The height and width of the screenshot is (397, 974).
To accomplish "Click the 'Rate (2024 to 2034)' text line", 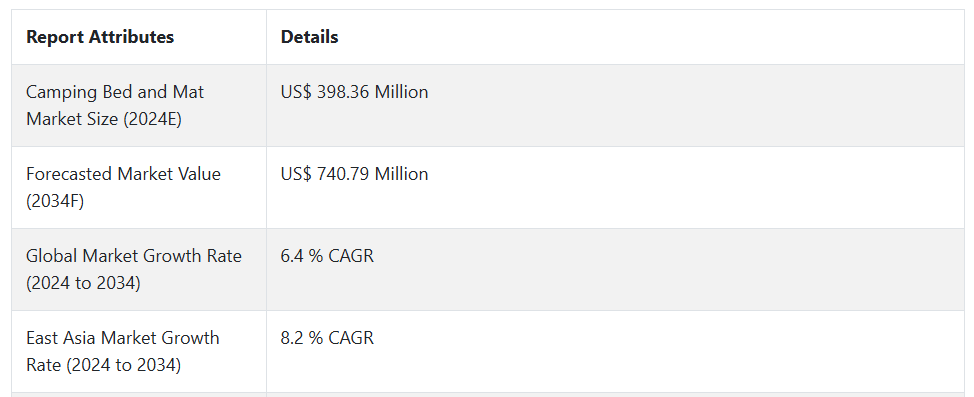I will click(x=104, y=365).
